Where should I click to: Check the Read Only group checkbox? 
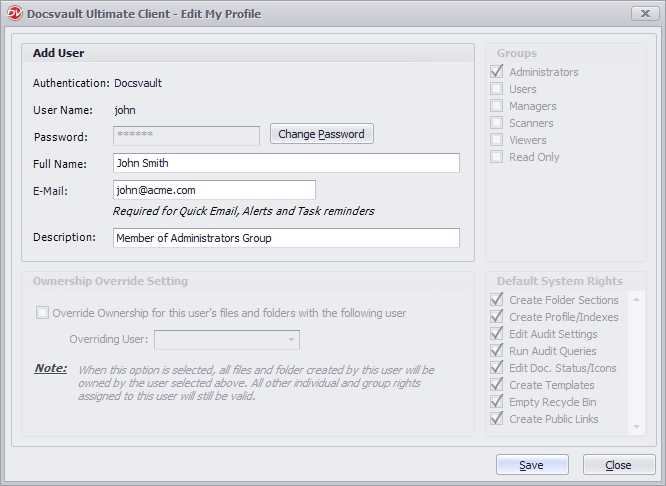tap(497, 157)
